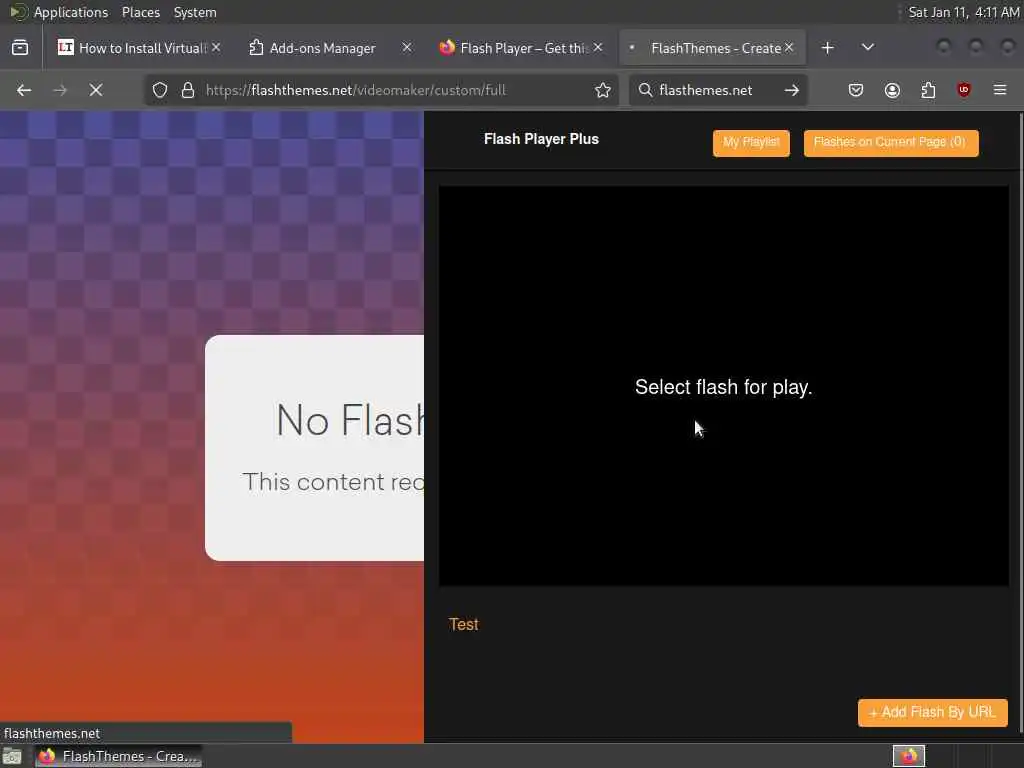Click the Flash Player Plus title
This screenshot has width=1024, height=768.
[x=541, y=139]
